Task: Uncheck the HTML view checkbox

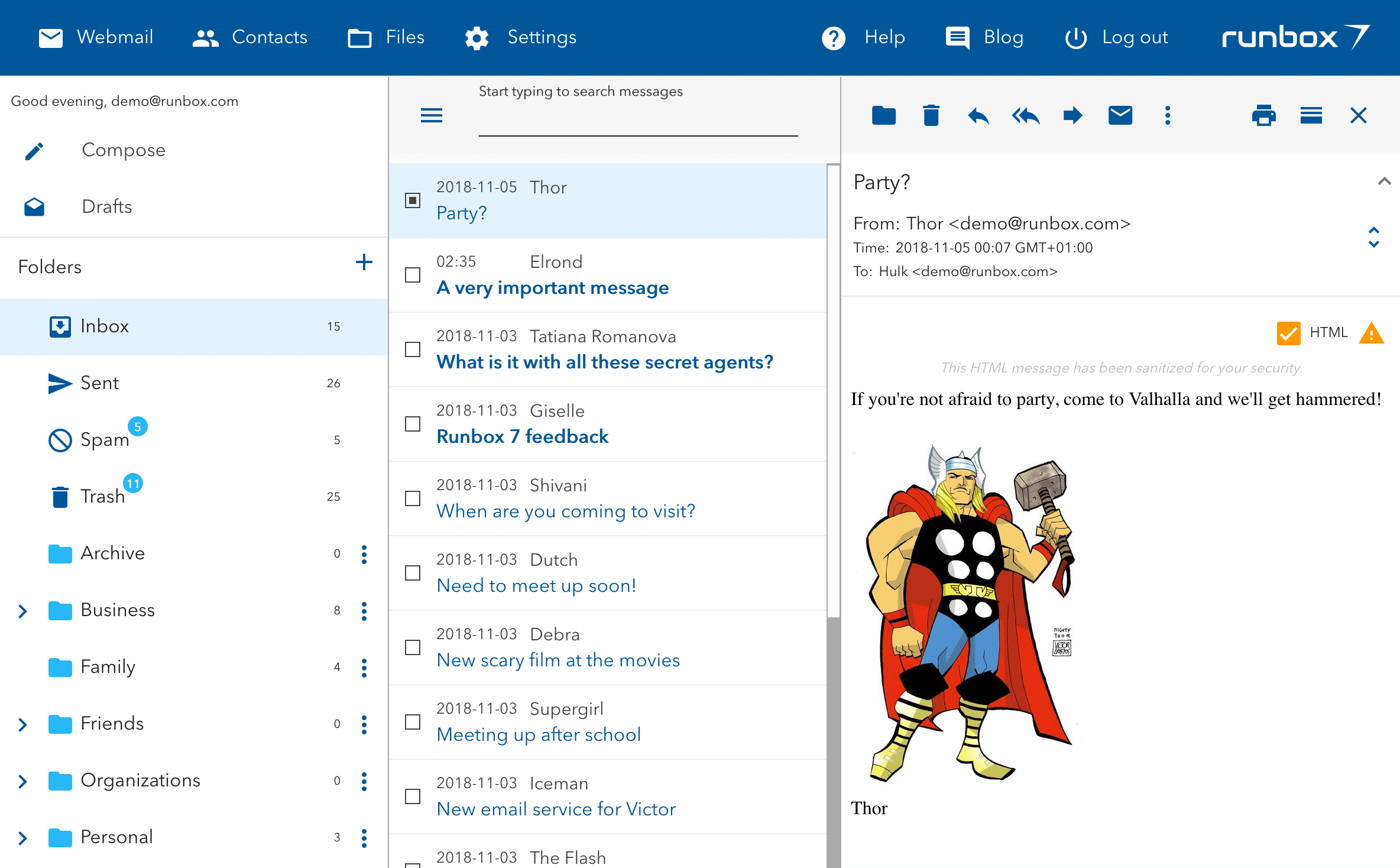Action: point(1288,333)
